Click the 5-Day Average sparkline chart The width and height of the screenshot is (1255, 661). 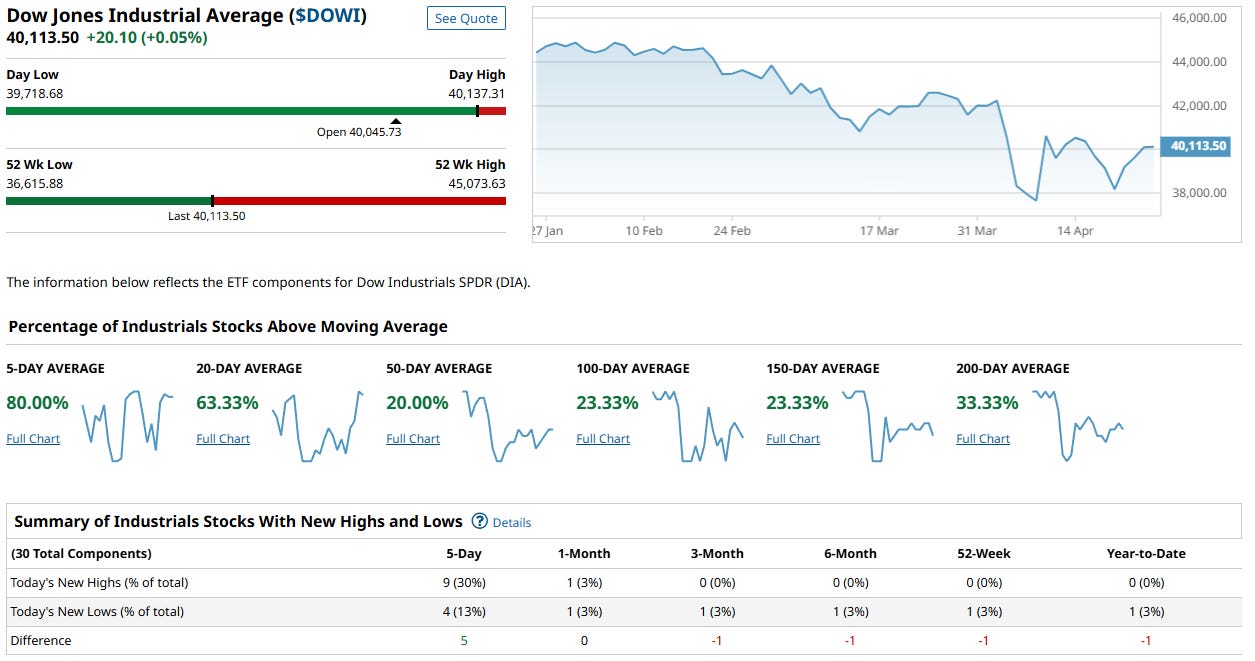[127, 426]
